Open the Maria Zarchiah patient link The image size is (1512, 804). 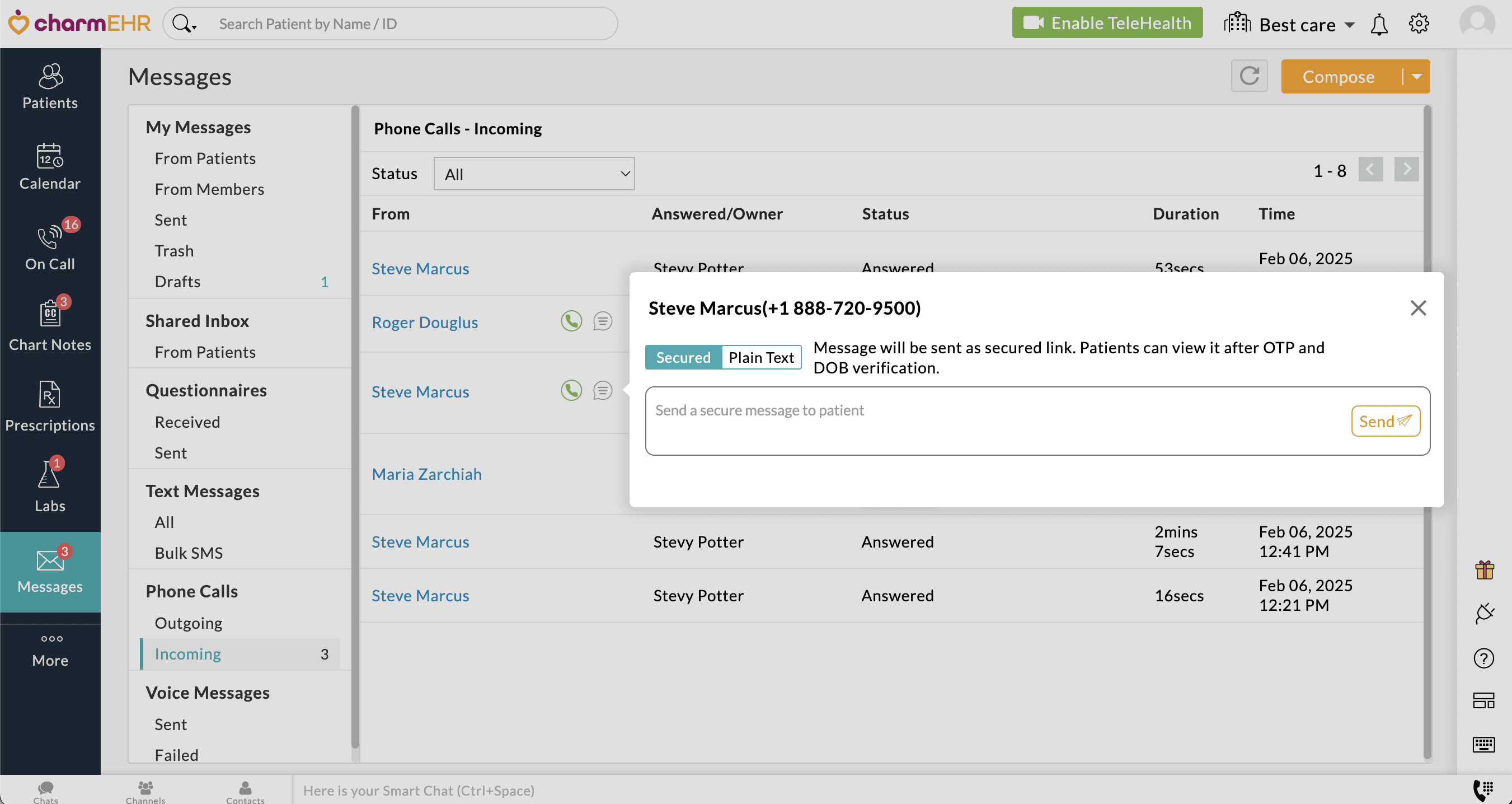coord(427,474)
